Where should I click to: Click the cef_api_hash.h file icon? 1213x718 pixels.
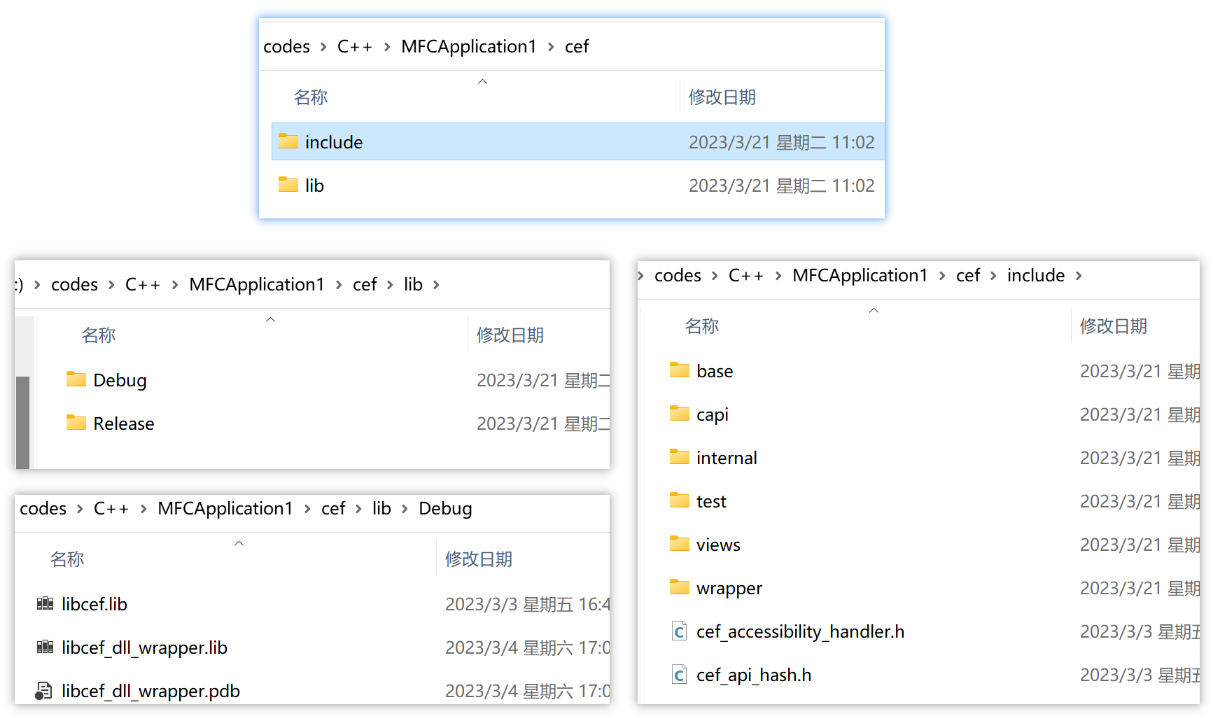(680, 675)
